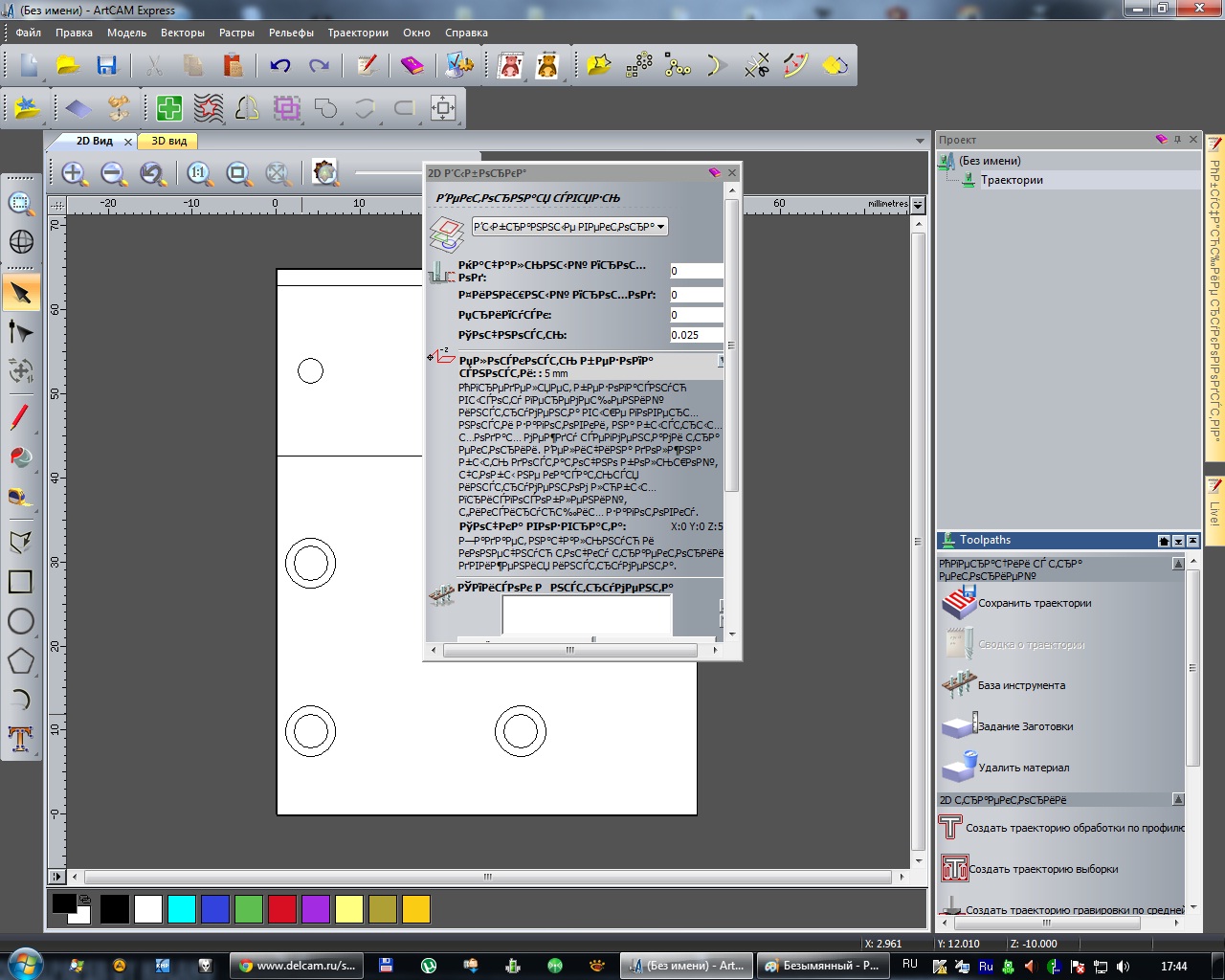The height and width of the screenshot is (980, 1225).
Task: Click the Save floppy disk icon
Action: pyautogui.click(x=106, y=65)
